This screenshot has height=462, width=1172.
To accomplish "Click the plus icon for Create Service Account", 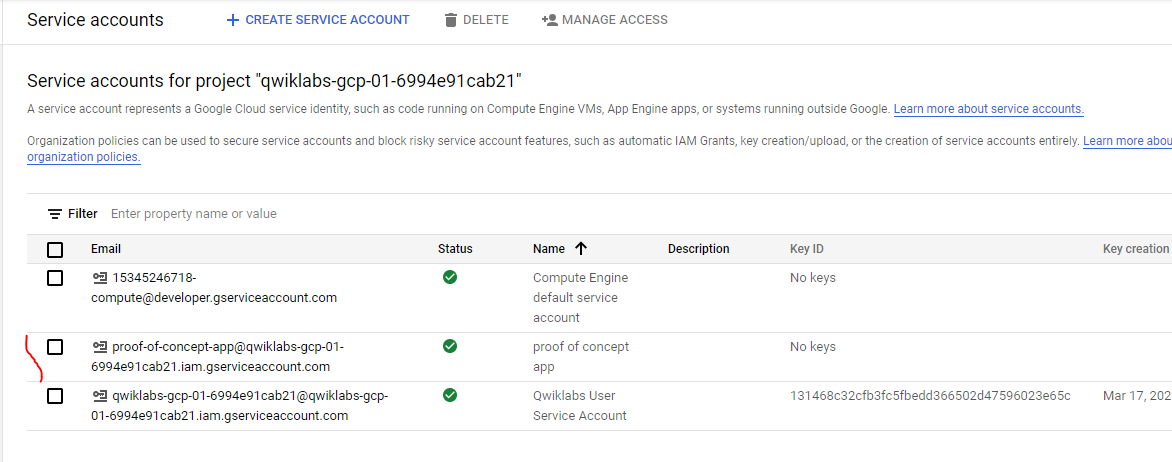I will pyautogui.click(x=233, y=20).
